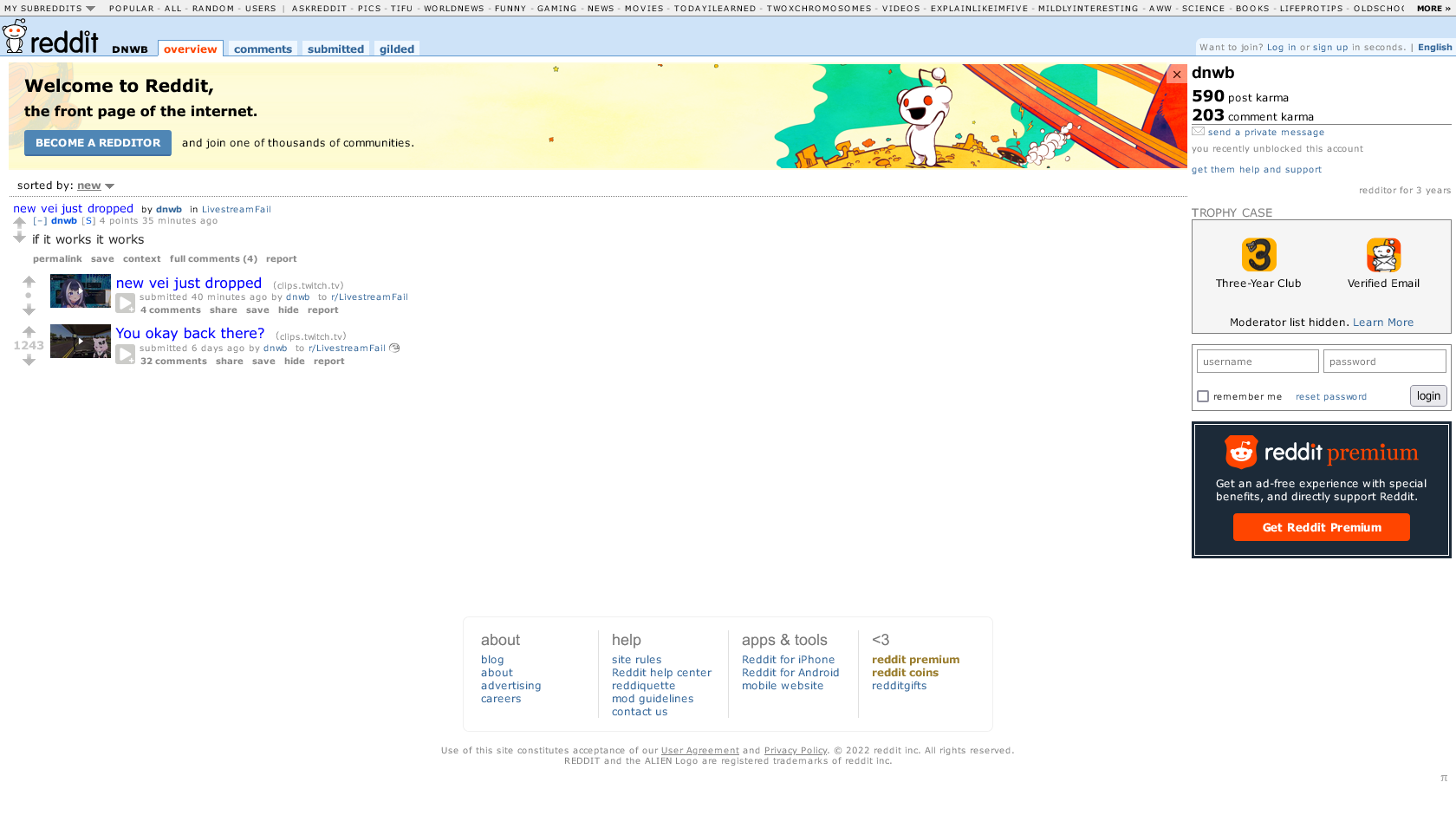This screenshot has width=1456, height=828.
Task: Open thumbnail of 'new vei just dropped'
Action: coord(81,291)
